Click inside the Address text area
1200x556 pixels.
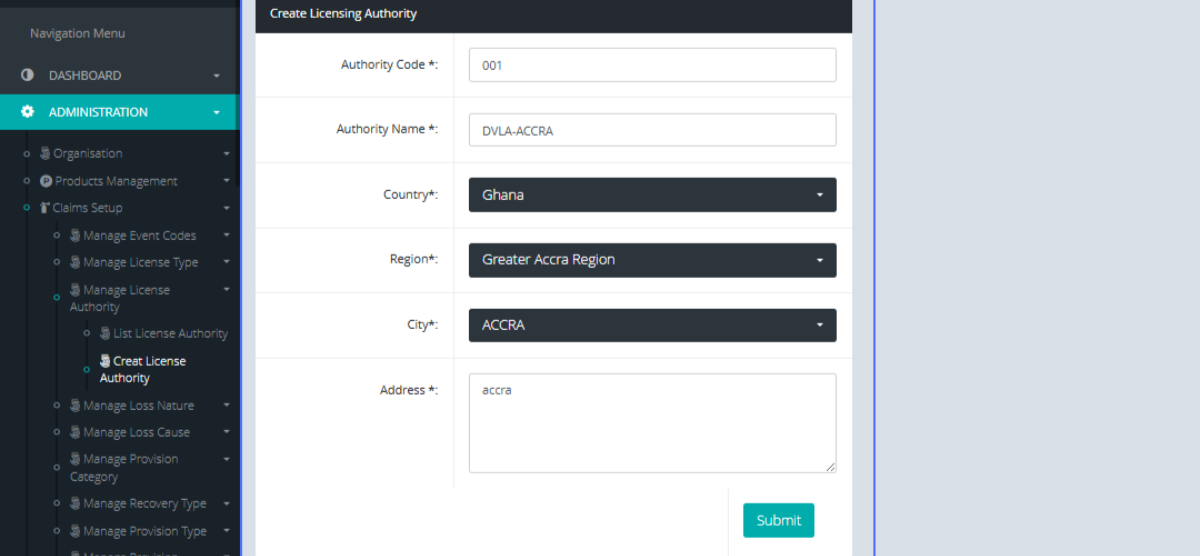tap(652, 422)
